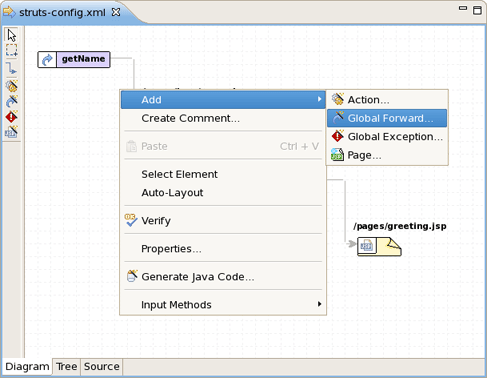Switch to the Source tab

102,367
